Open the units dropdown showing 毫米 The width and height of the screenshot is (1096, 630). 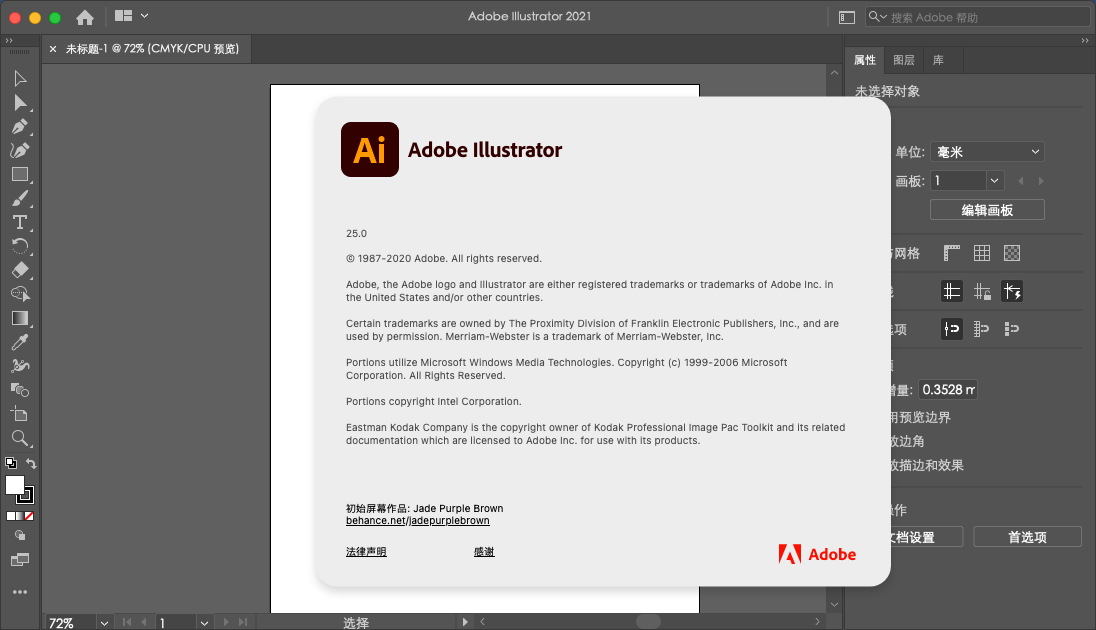[987, 152]
